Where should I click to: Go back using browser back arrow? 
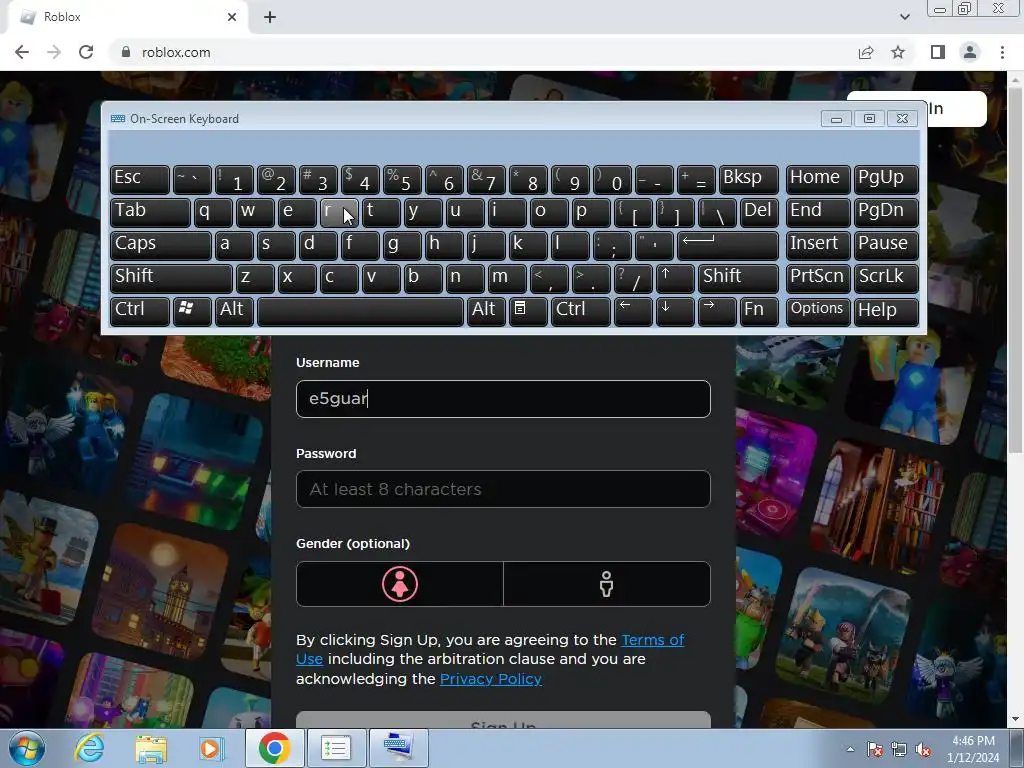(22, 52)
